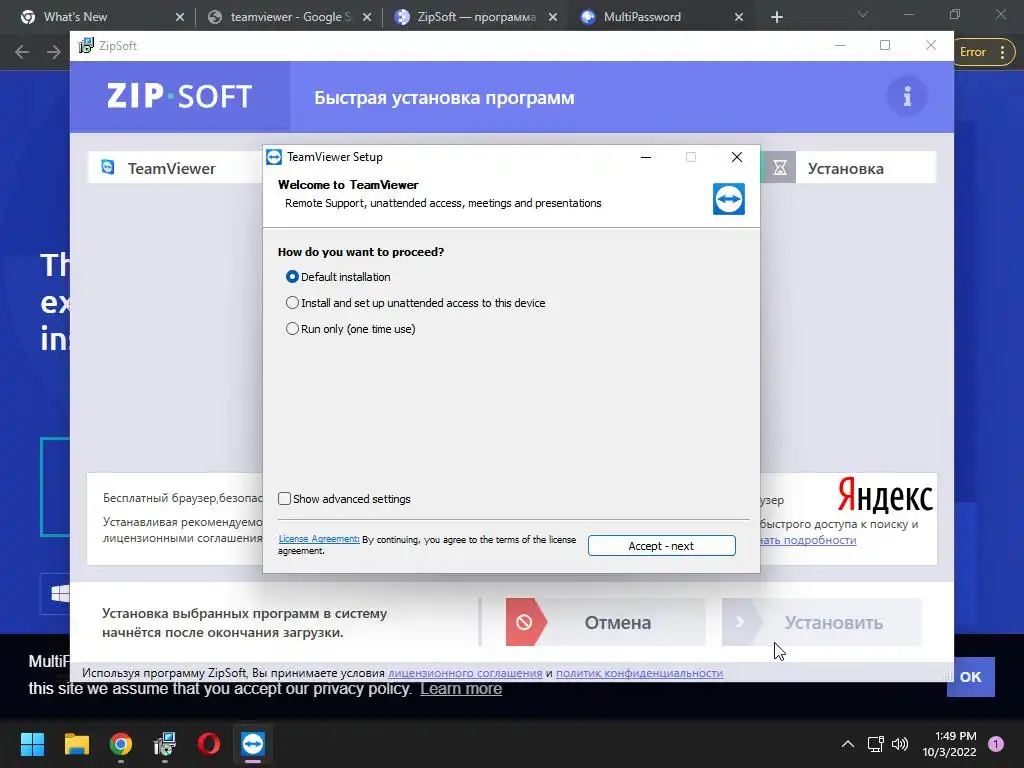Open the ZipSoft info icon
1024x768 pixels.
[906, 97]
